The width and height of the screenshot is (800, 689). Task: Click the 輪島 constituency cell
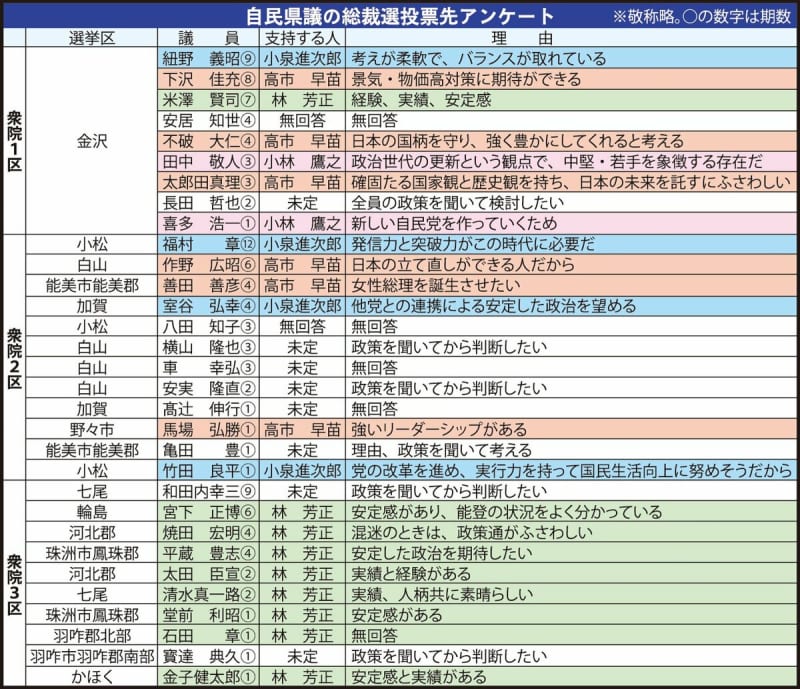pyautogui.click(x=92, y=512)
